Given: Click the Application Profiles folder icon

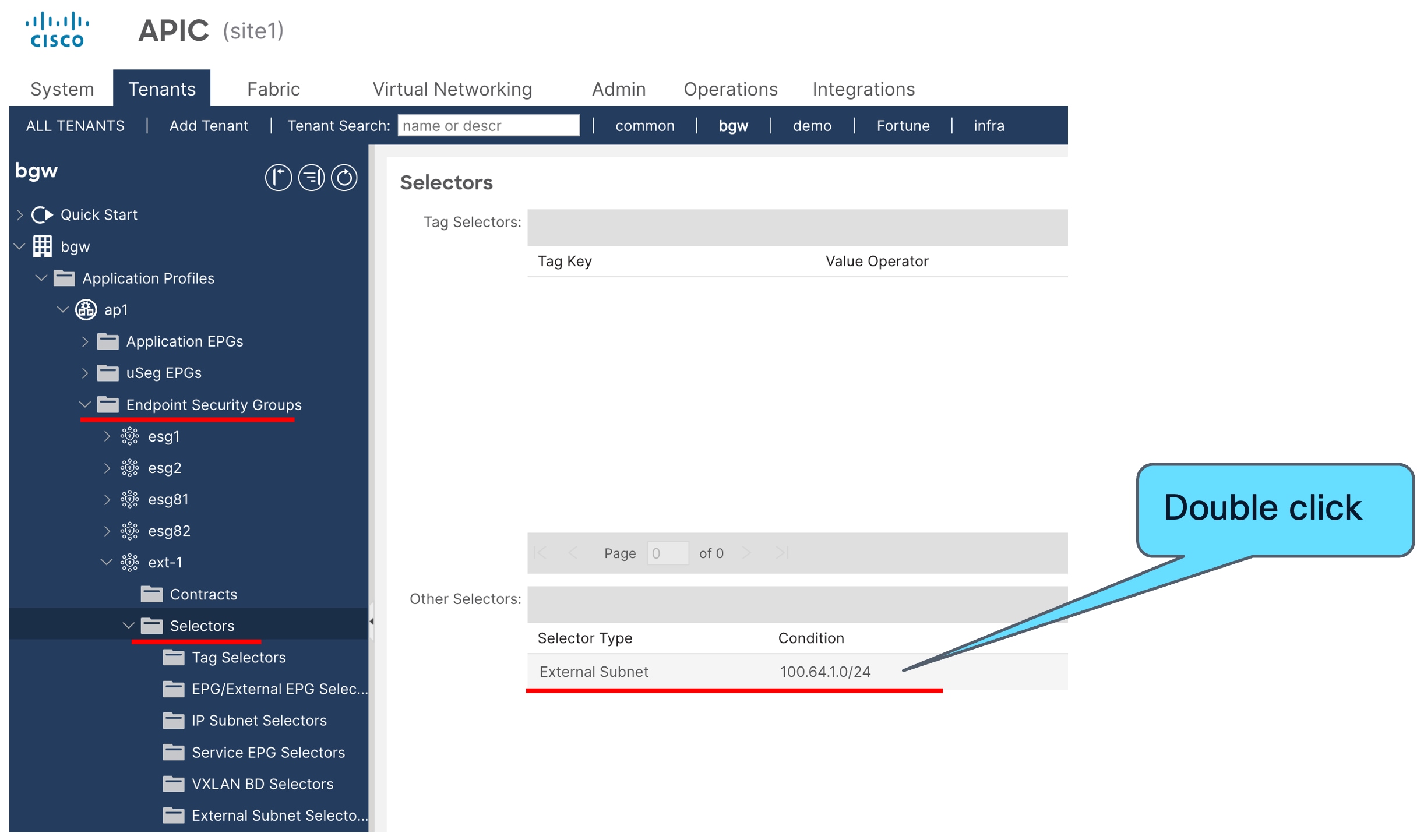Looking at the screenshot, I should tap(64, 278).
